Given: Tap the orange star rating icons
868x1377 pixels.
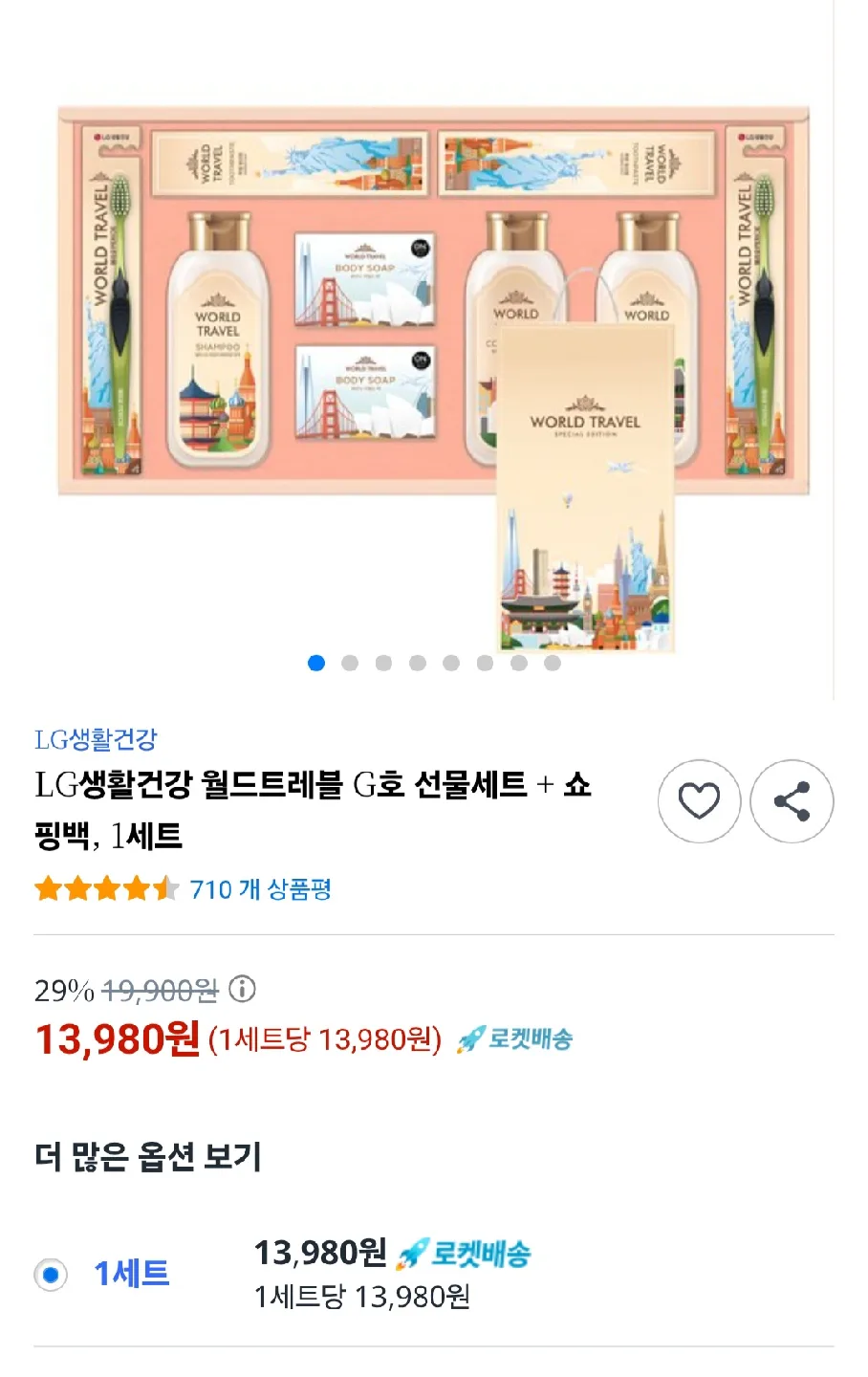Looking at the screenshot, I should pyautogui.click(x=107, y=889).
